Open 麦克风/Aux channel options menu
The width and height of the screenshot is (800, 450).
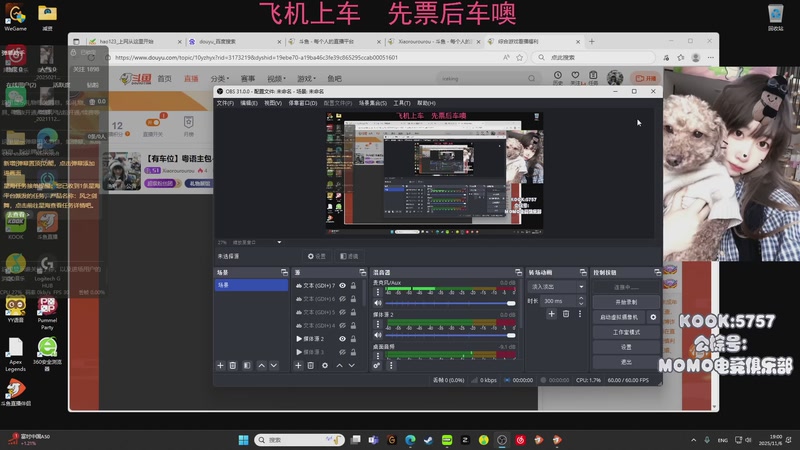(378, 292)
